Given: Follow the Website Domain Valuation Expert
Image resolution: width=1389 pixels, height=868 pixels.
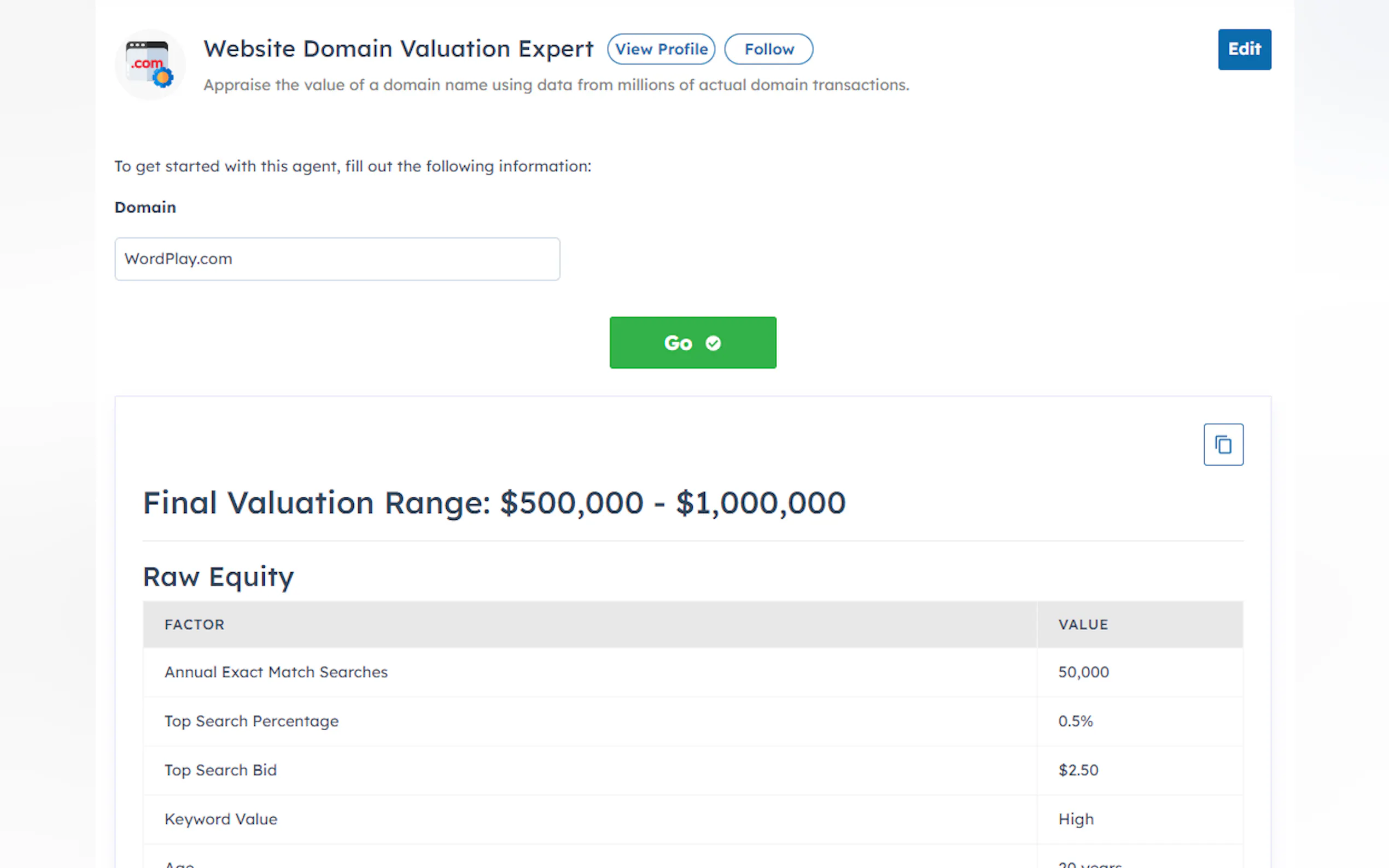Looking at the screenshot, I should [768, 49].
